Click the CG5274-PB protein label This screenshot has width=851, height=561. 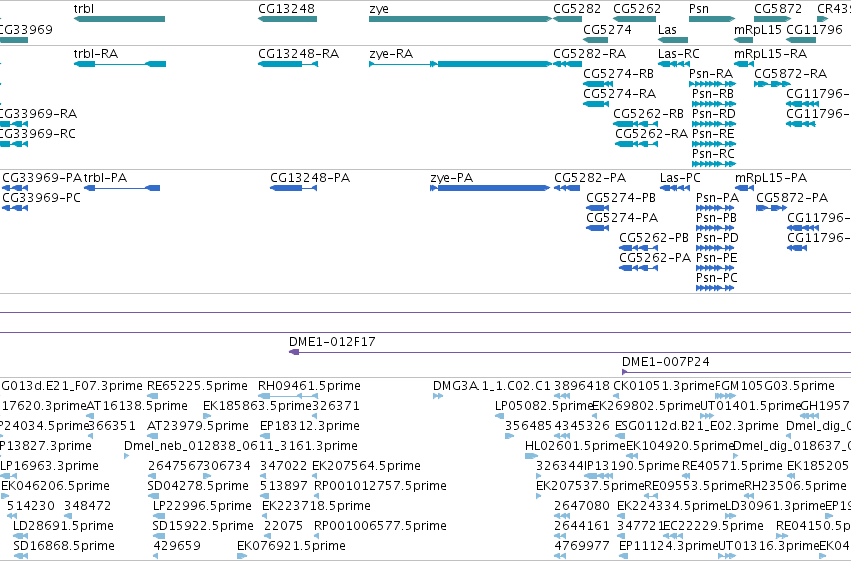(621, 198)
